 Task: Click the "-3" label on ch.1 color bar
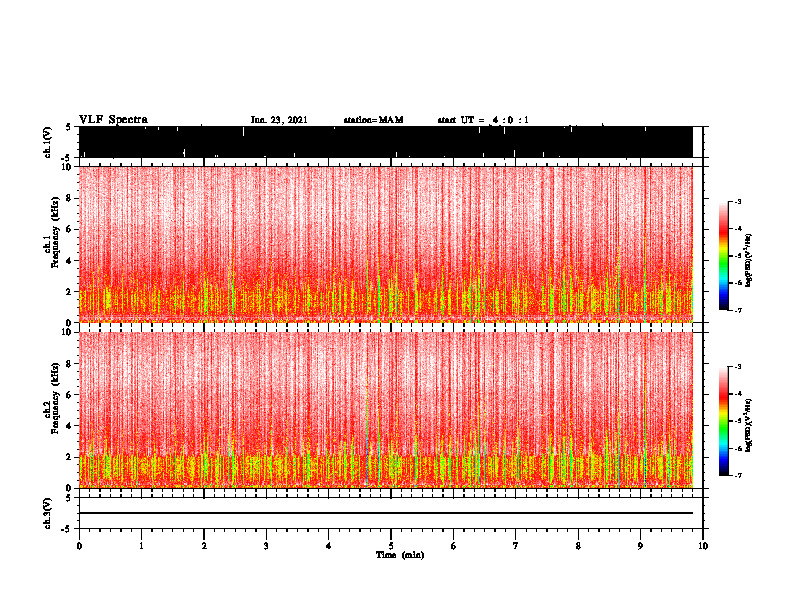coord(738,201)
